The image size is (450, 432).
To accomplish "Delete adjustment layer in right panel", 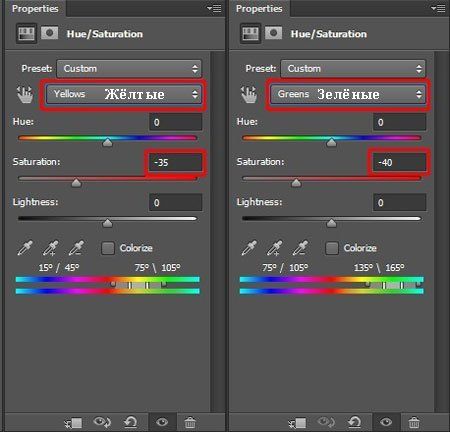I will pos(414,422).
